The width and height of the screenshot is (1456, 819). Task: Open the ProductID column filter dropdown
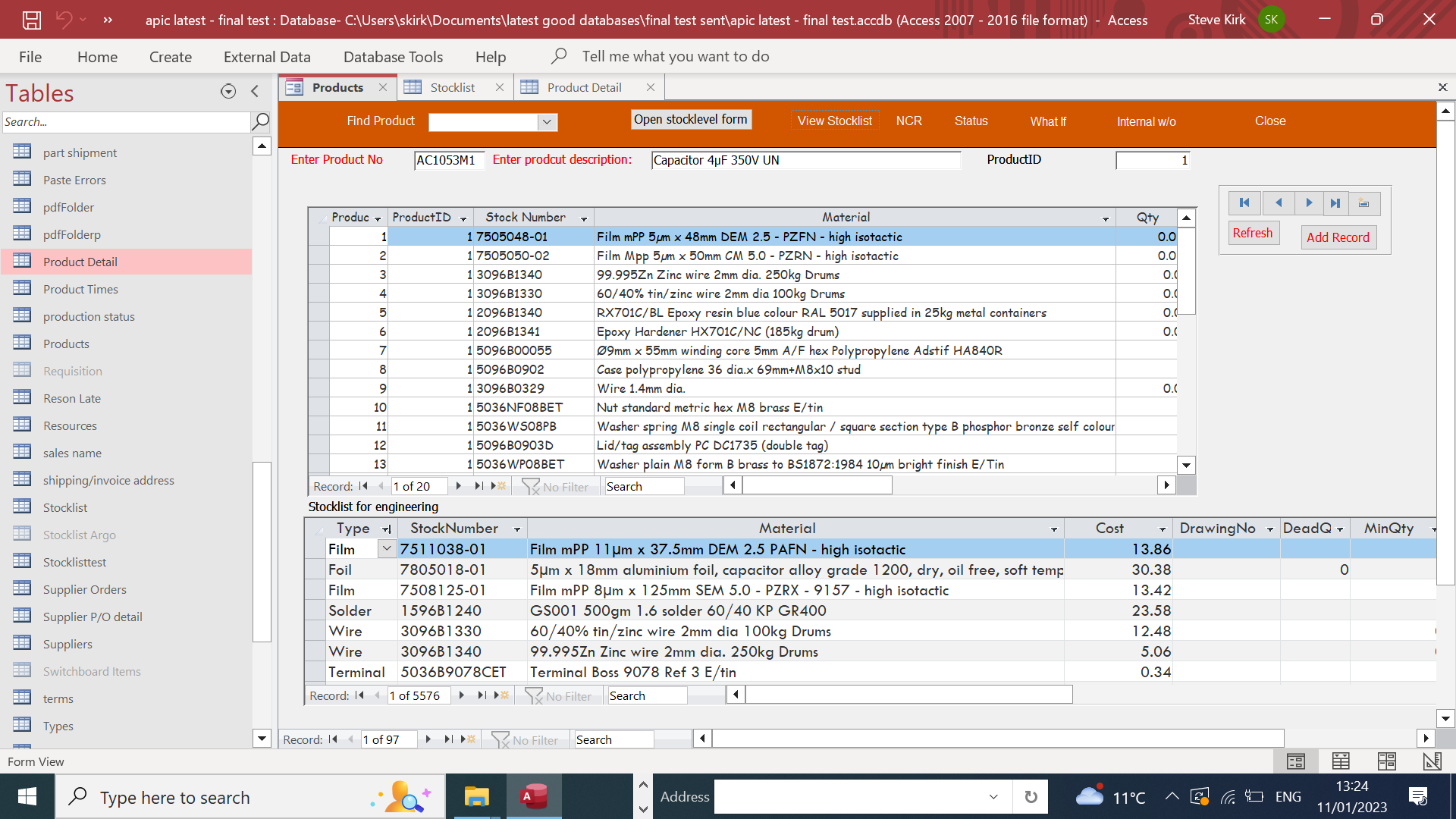463,218
